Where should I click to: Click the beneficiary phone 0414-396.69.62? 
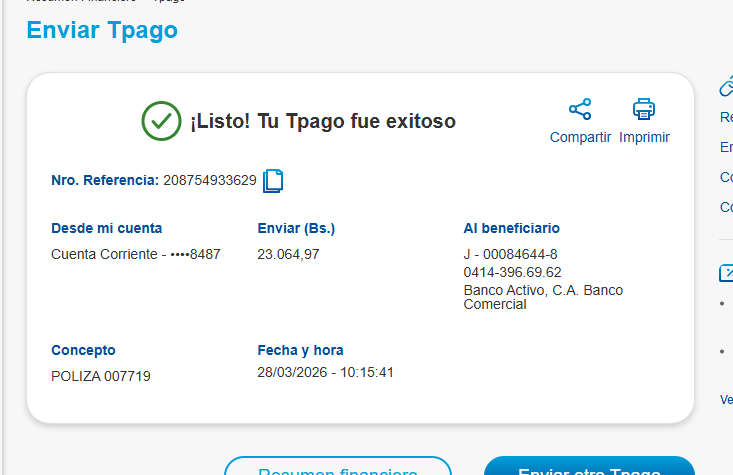pos(512,272)
